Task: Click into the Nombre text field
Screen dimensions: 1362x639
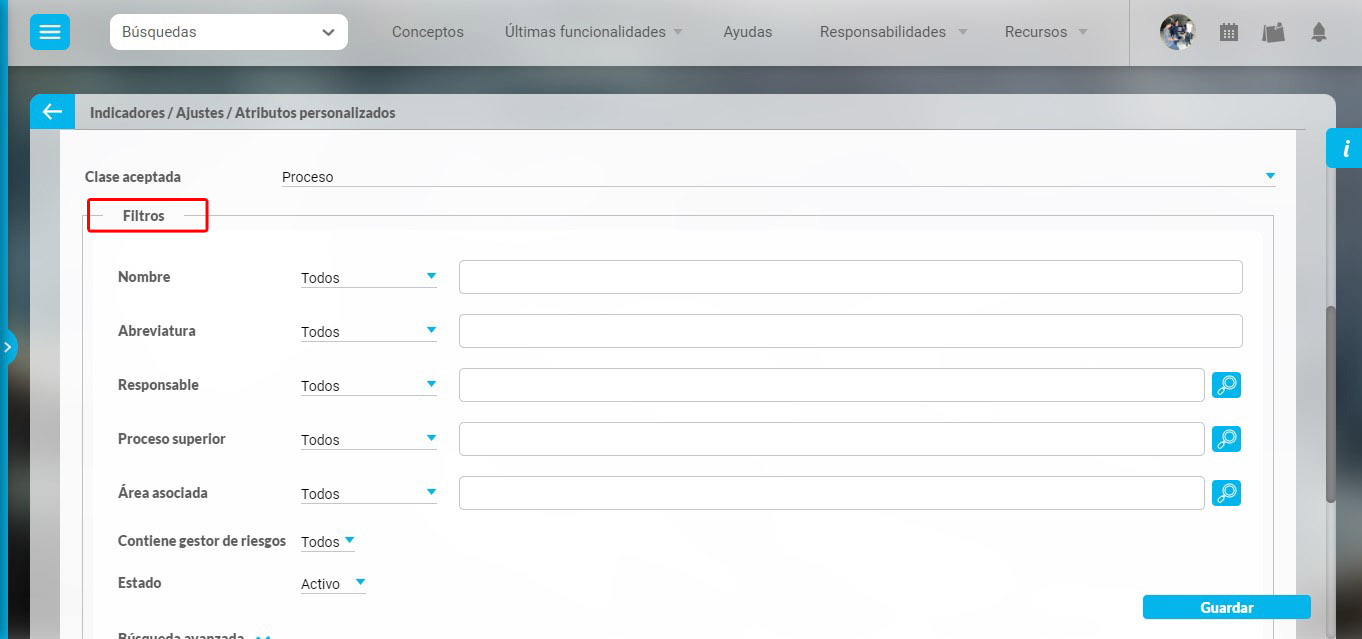Action: pos(850,277)
